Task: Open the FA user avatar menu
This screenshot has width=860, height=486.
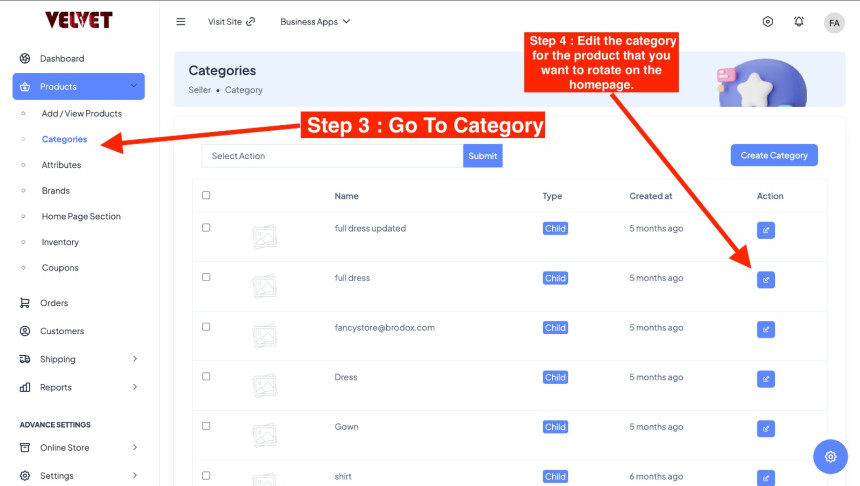Action: [834, 23]
